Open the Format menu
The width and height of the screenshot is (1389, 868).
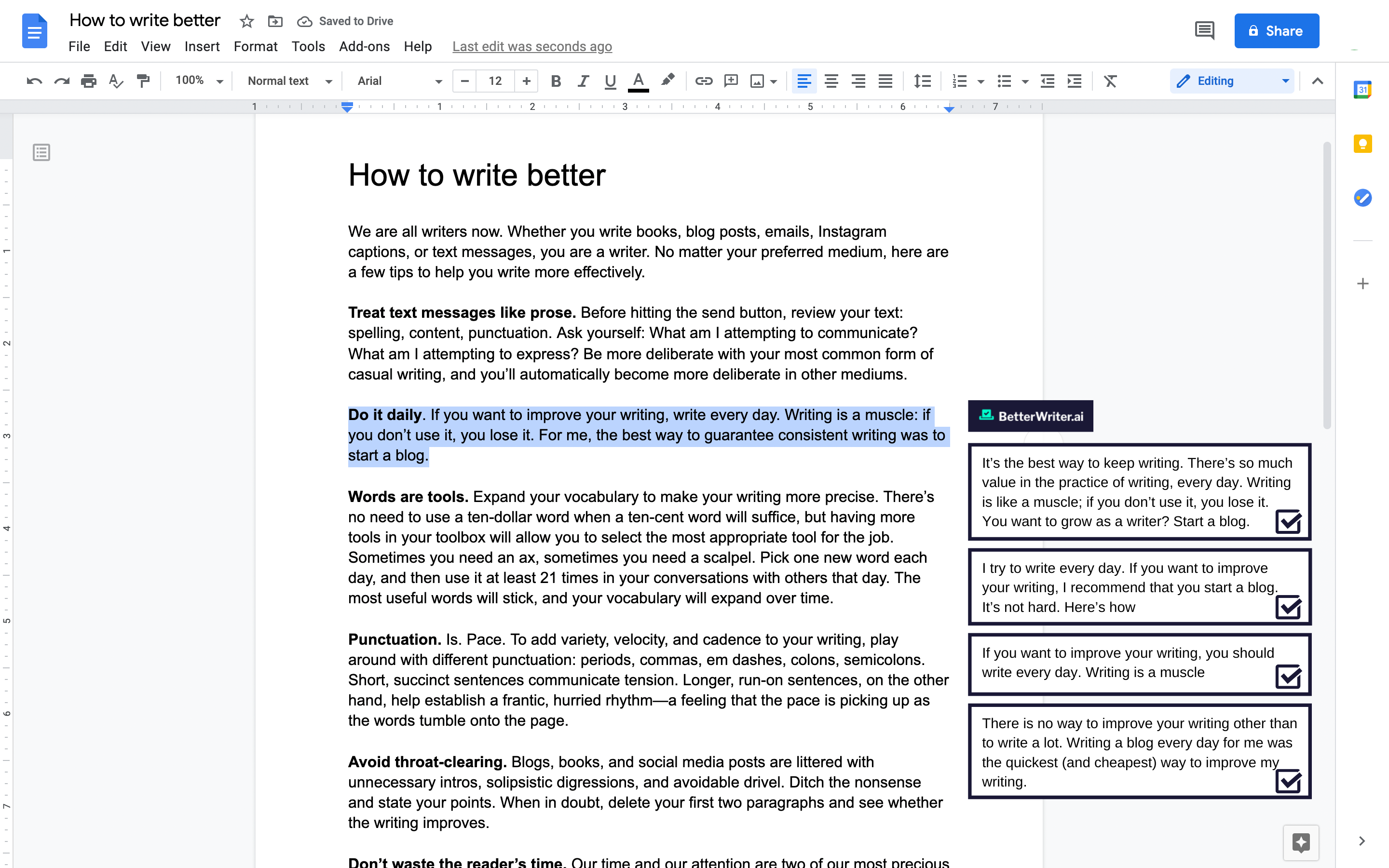coord(255,46)
